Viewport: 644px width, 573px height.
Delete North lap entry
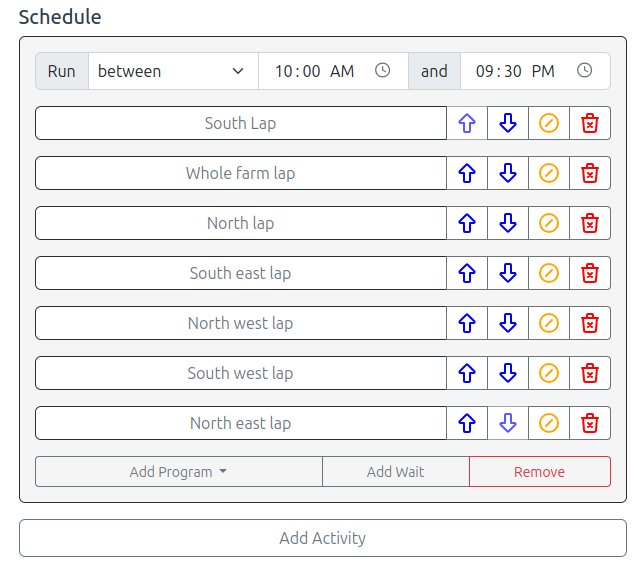coord(590,223)
